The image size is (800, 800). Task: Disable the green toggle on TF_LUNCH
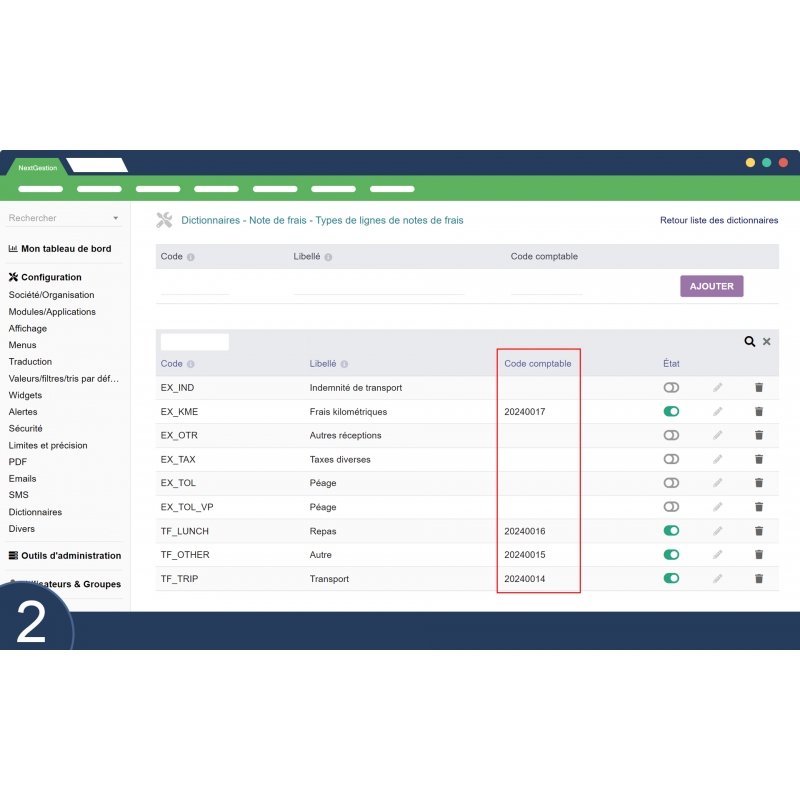tap(672, 531)
